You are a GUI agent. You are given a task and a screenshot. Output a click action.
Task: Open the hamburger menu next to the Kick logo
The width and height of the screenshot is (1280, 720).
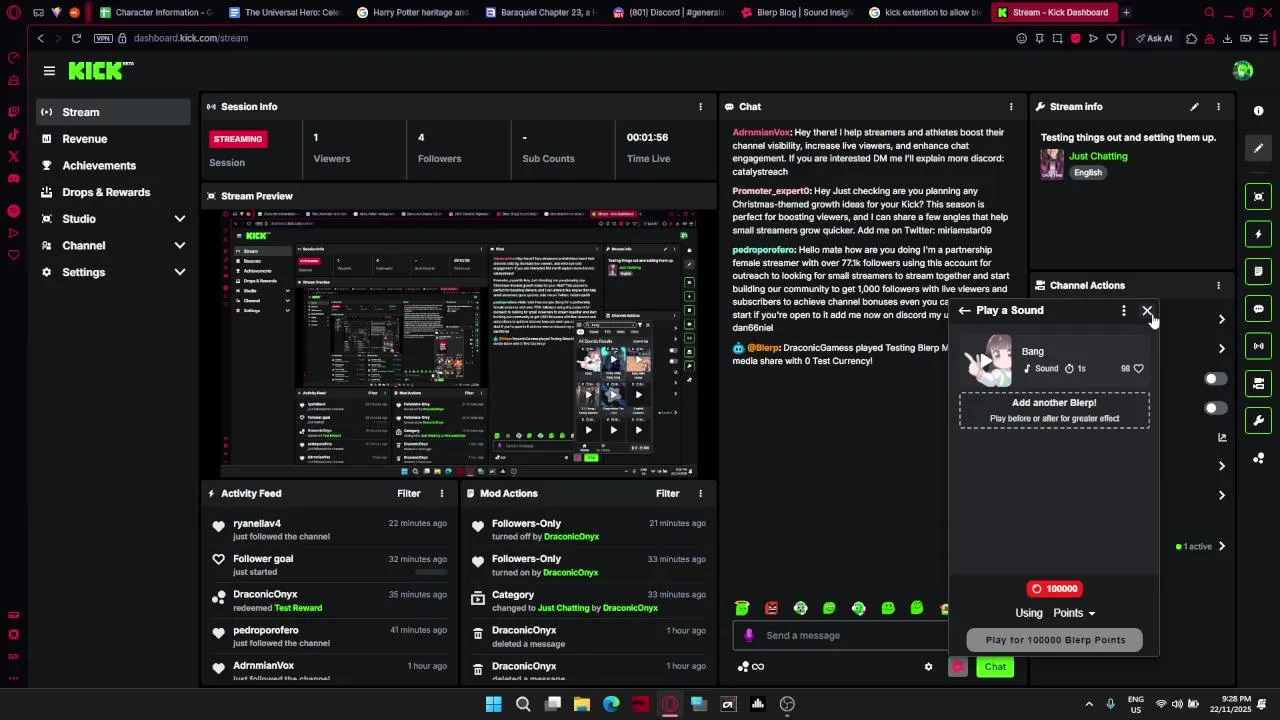(x=49, y=70)
